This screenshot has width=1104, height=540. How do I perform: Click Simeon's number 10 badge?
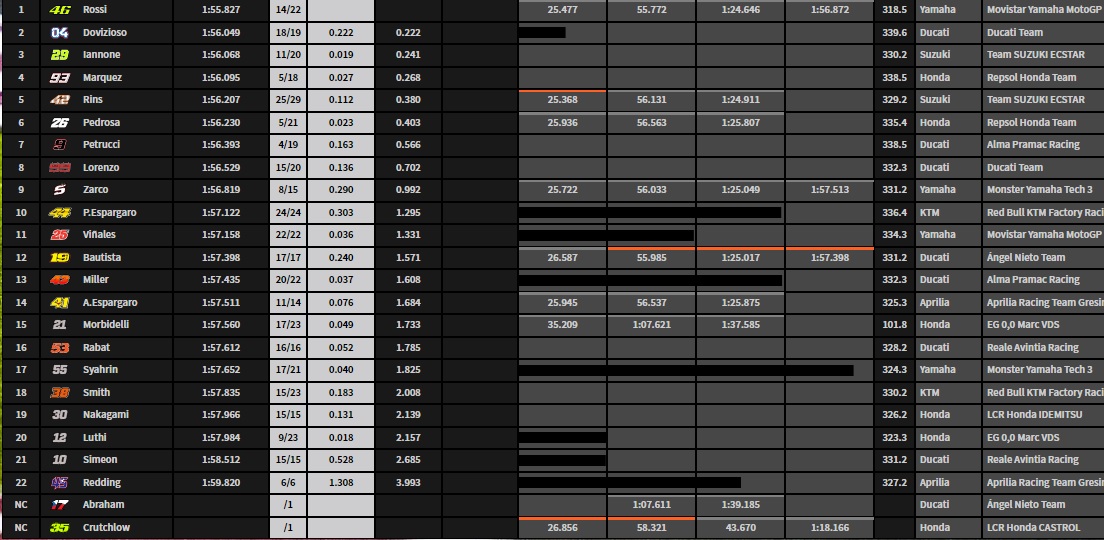(x=59, y=460)
